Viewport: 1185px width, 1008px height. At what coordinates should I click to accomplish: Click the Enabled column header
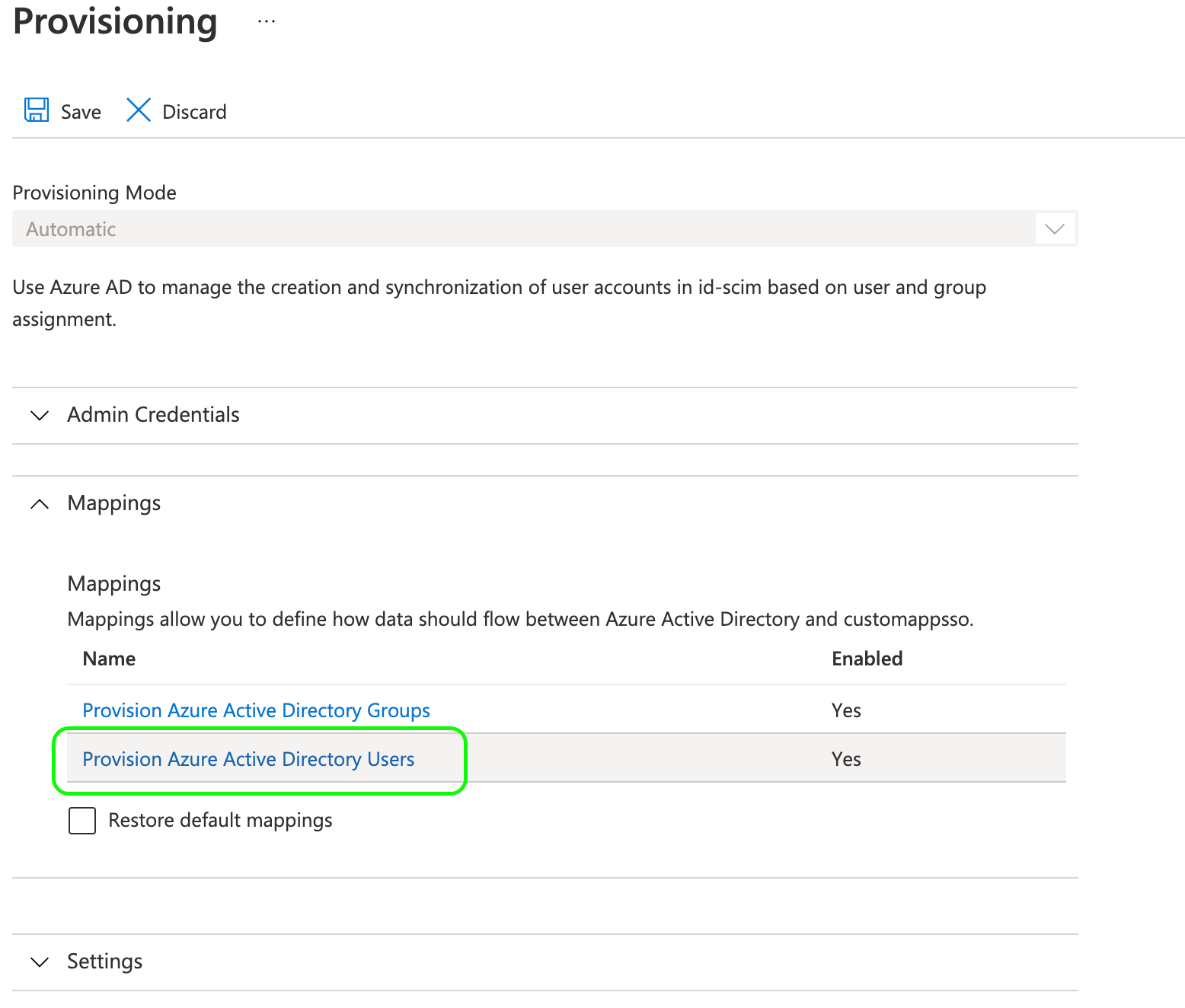pos(867,659)
